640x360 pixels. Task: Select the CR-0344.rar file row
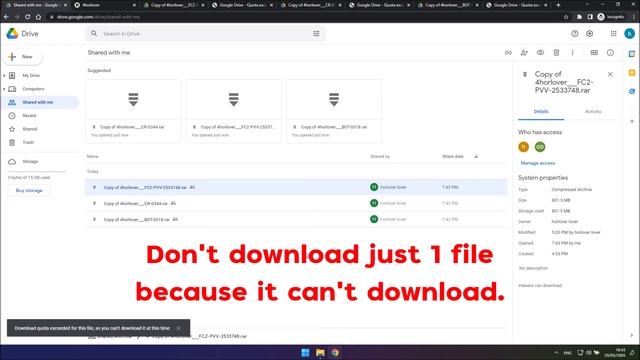(296, 203)
